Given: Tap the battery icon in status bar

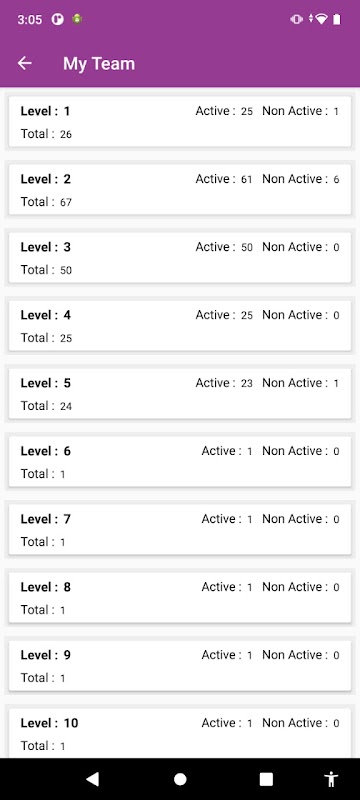Looking at the screenshot, I should point(337,19).
